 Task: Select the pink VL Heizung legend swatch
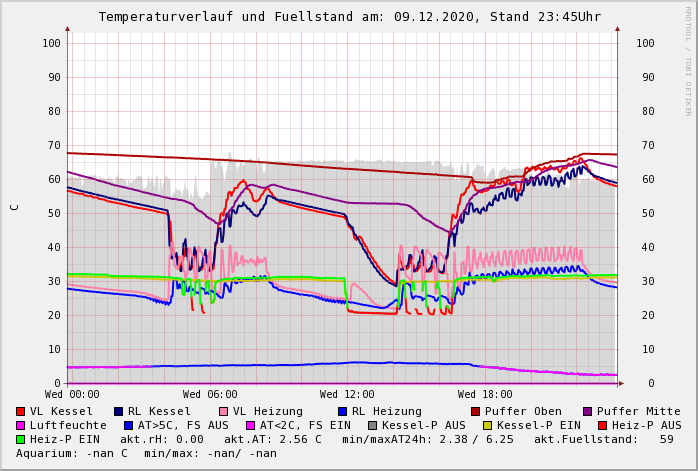coord(224,411)
